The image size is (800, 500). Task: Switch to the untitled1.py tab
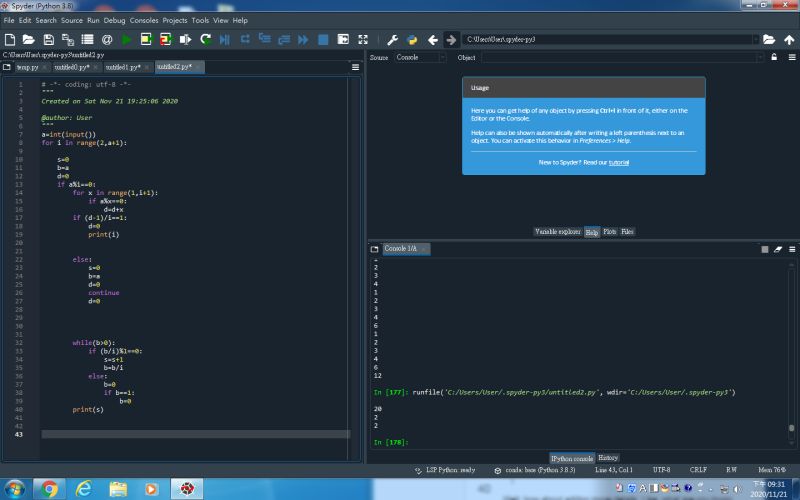coord(123,67)
